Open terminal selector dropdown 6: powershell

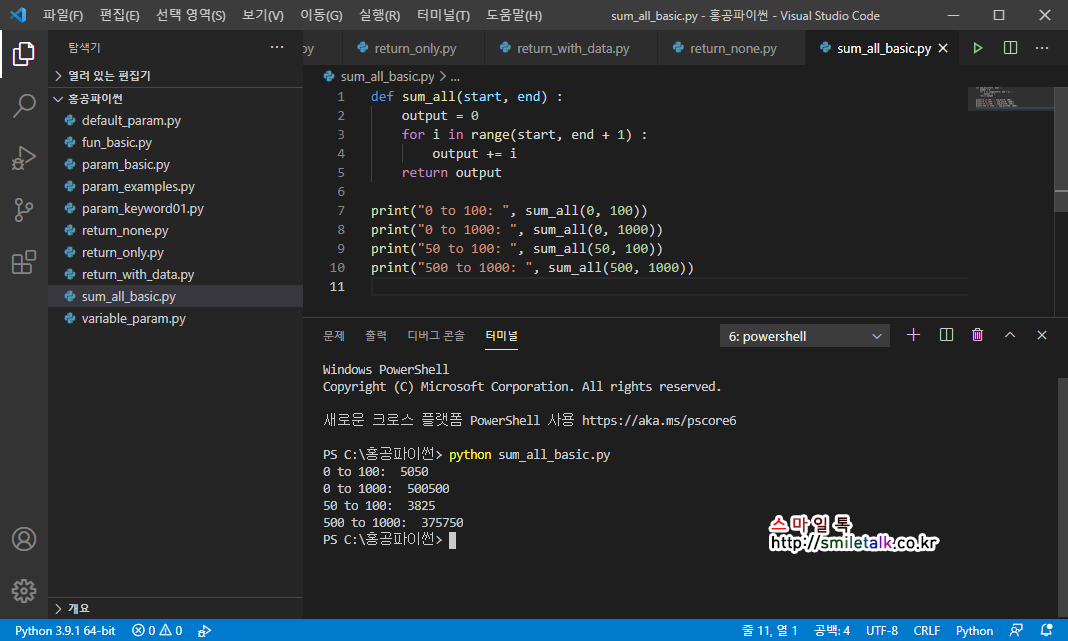point(804,336)
